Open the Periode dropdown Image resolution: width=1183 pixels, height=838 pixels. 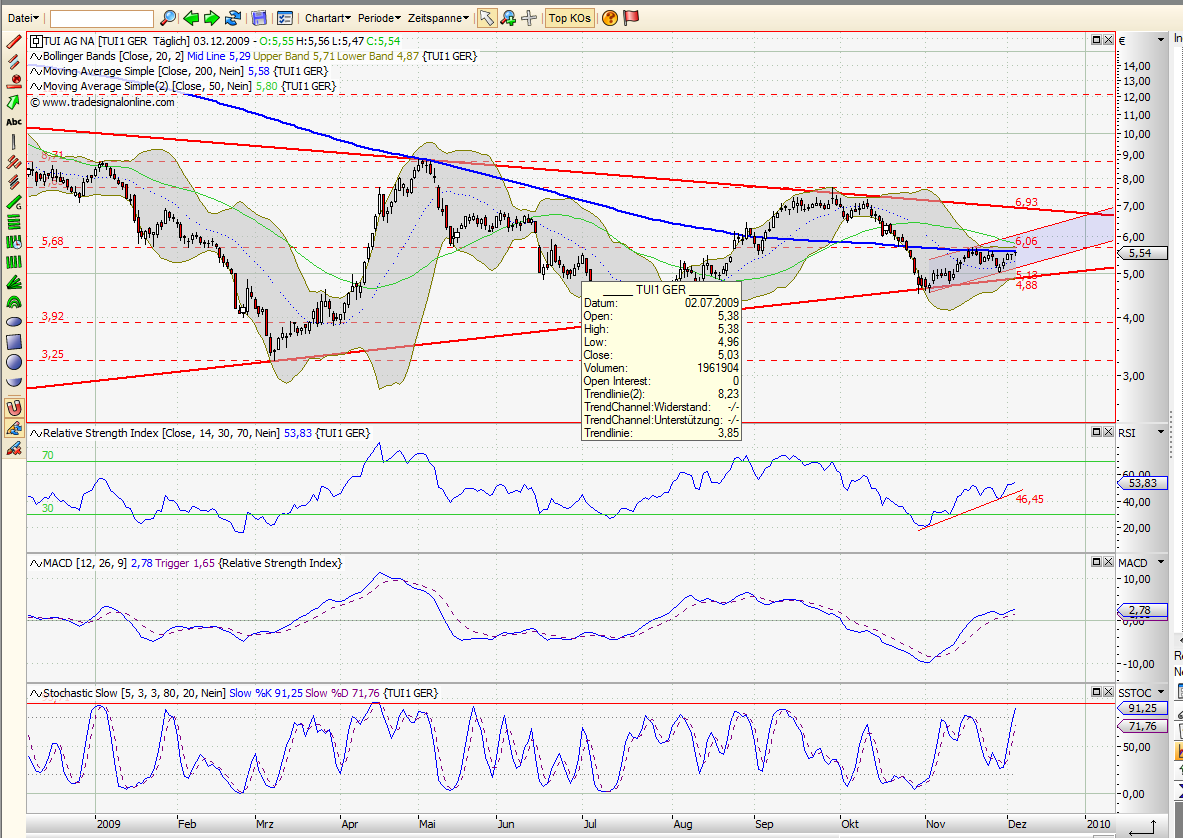[379, 17]
